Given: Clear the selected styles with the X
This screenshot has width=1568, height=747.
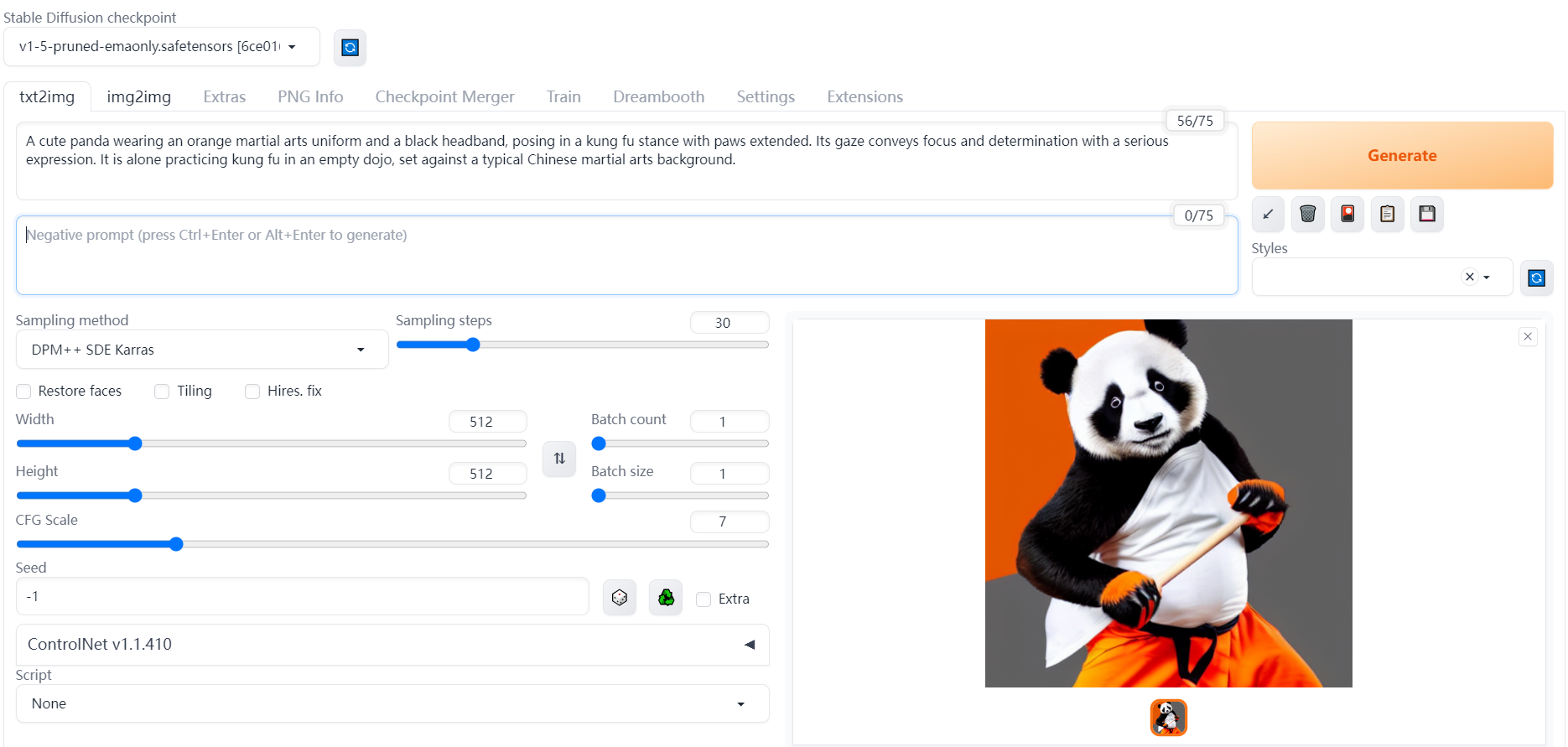Looking at the screenshot, I should (1470, 277).
